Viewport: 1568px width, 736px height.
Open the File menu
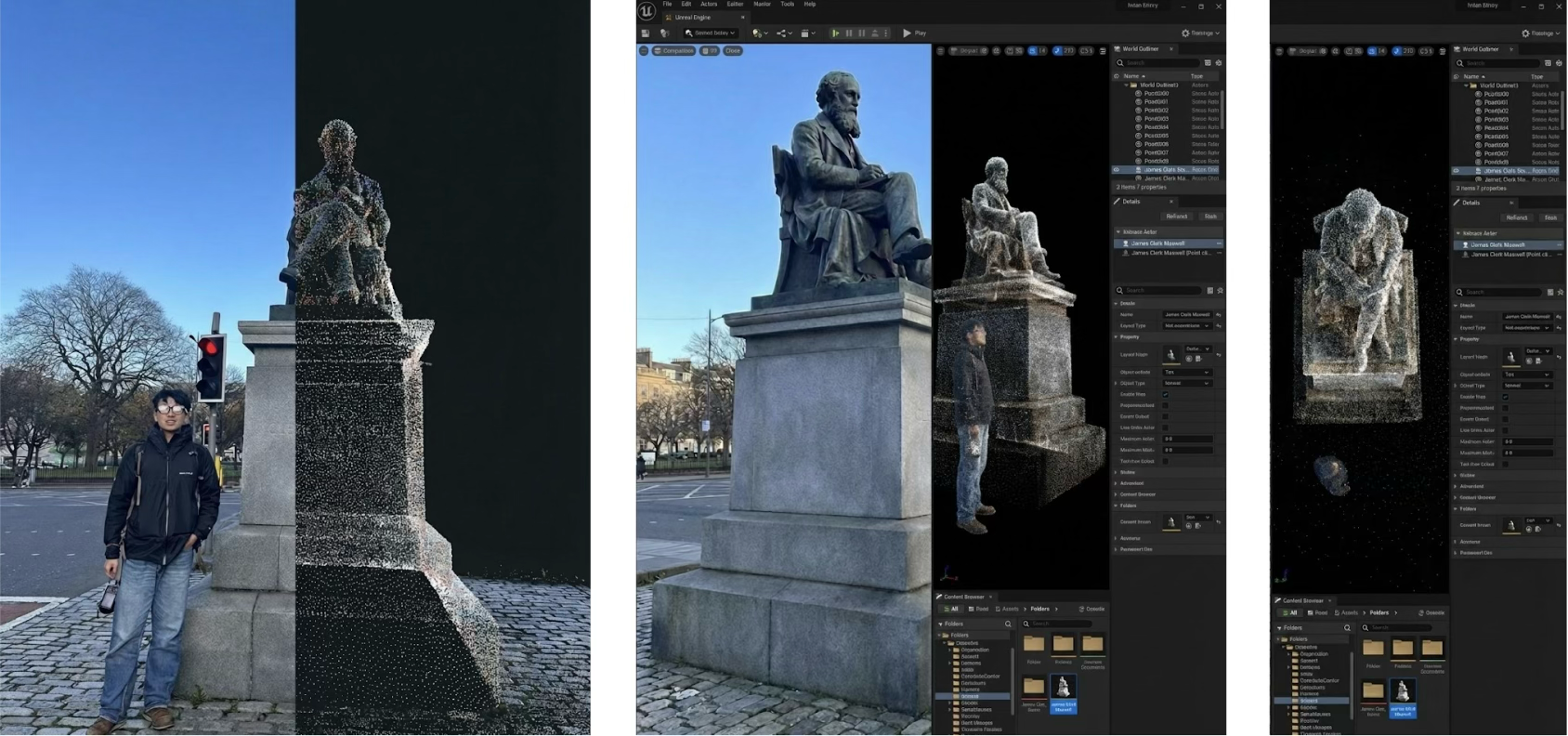coord(667,5)
